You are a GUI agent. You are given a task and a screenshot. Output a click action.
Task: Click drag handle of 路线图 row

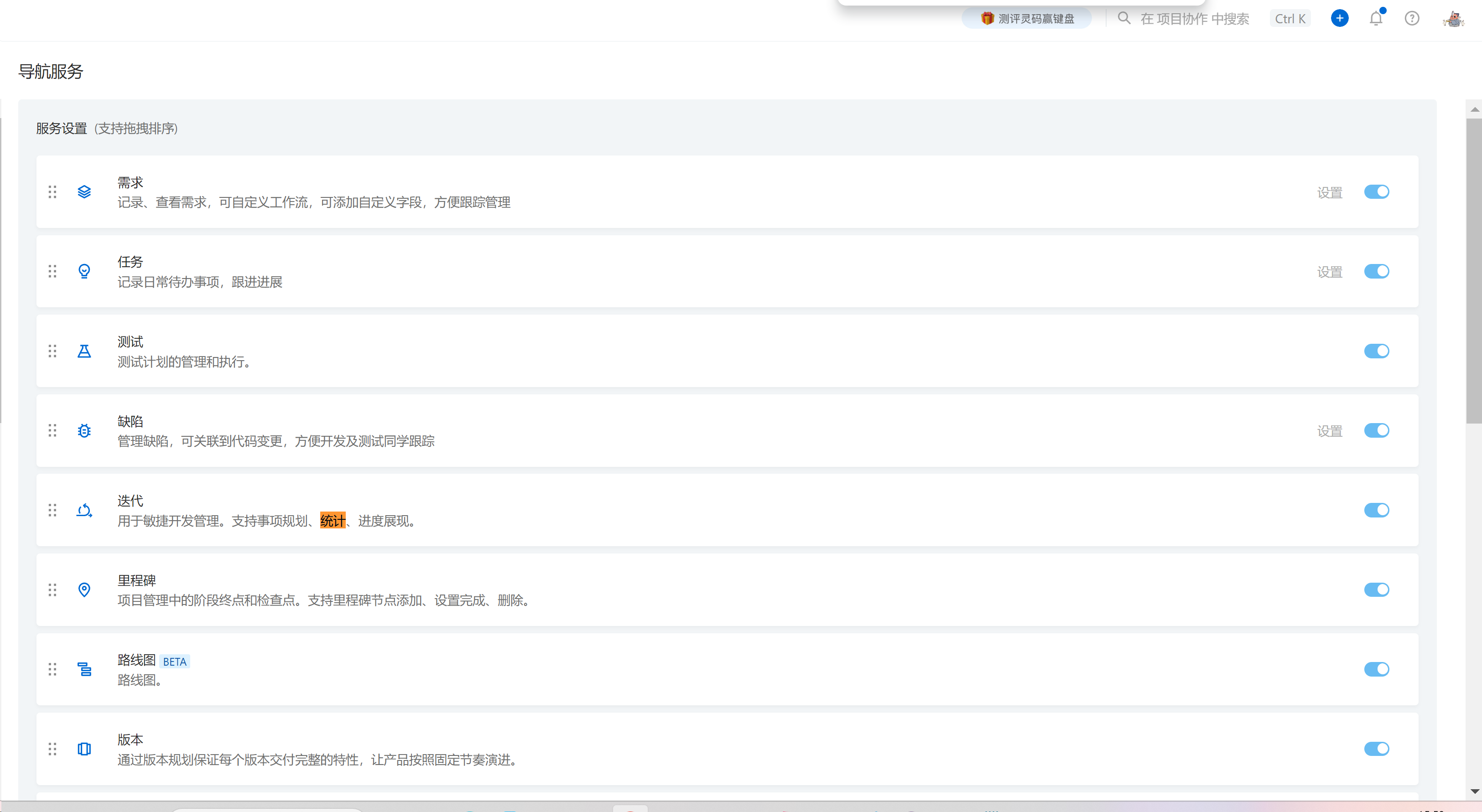click(x=52, y=669)
